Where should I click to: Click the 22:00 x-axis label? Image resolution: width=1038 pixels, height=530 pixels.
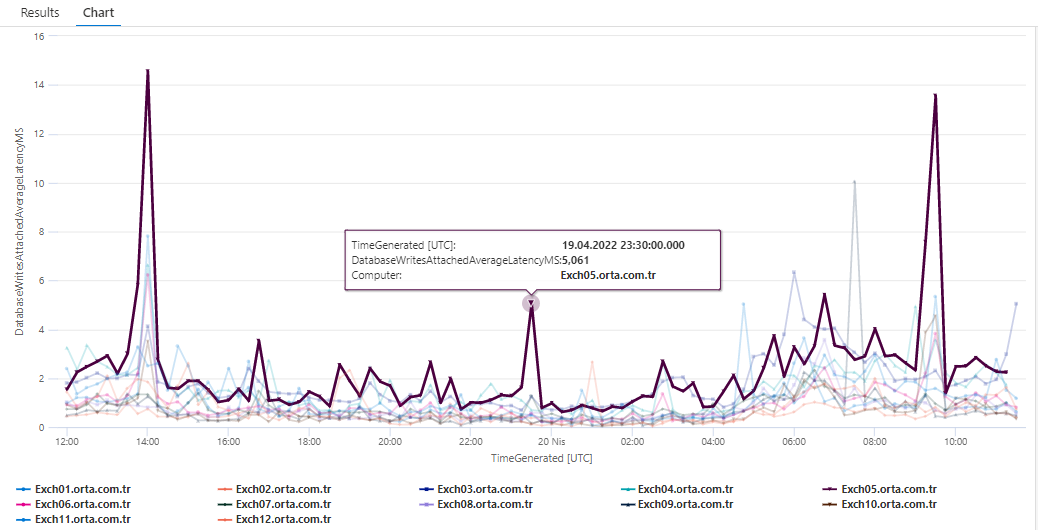click(471, 441)
